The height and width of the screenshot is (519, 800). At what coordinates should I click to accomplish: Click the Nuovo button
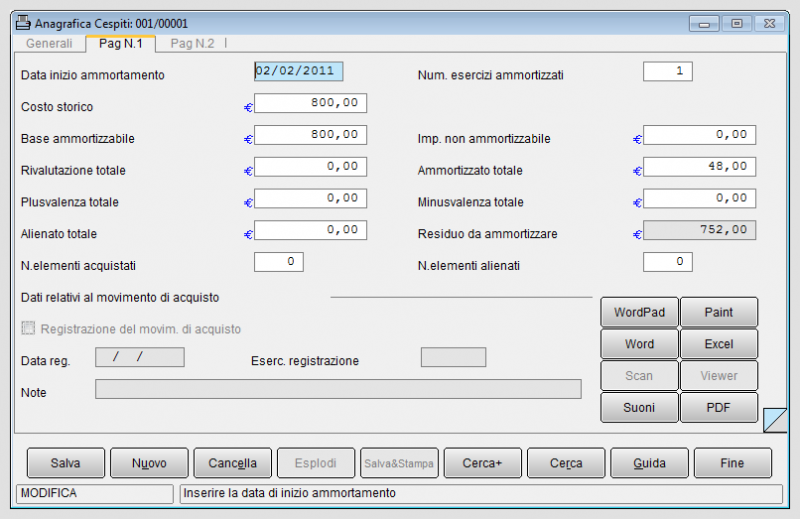(149, 463)
